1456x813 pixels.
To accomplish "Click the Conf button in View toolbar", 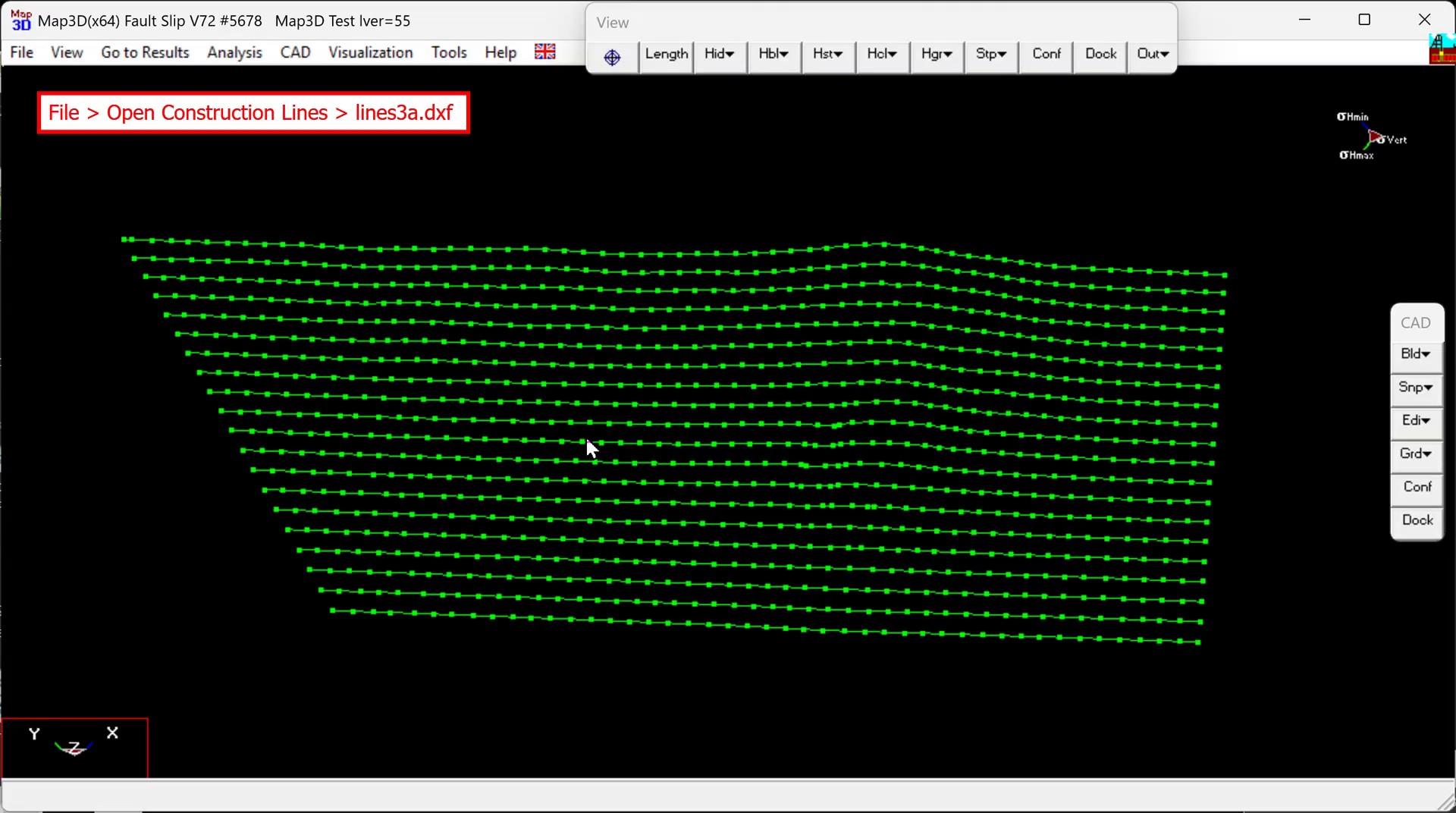I will click(1046, 55).
